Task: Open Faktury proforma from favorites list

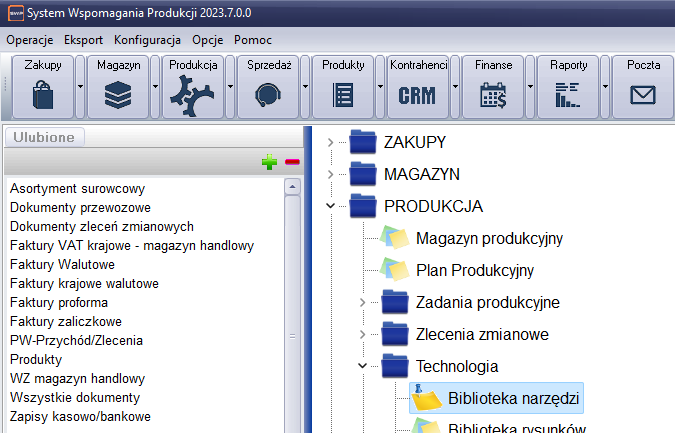Action: (59, 302)
